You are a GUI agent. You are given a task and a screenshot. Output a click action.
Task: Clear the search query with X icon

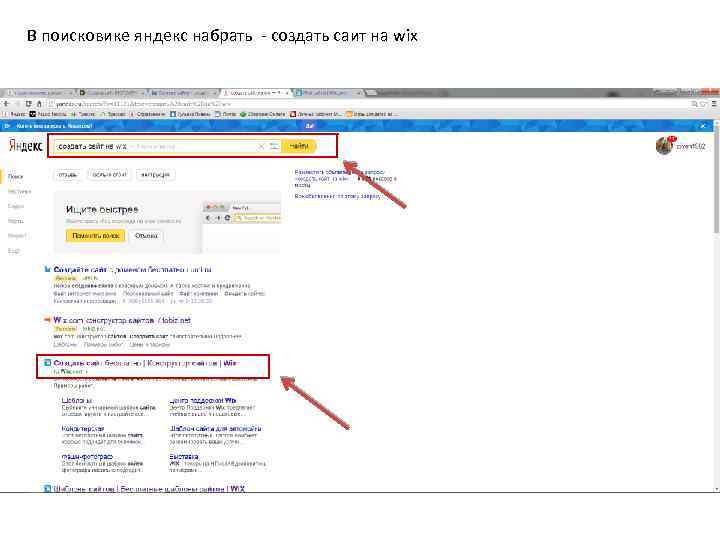coord(261,146)
